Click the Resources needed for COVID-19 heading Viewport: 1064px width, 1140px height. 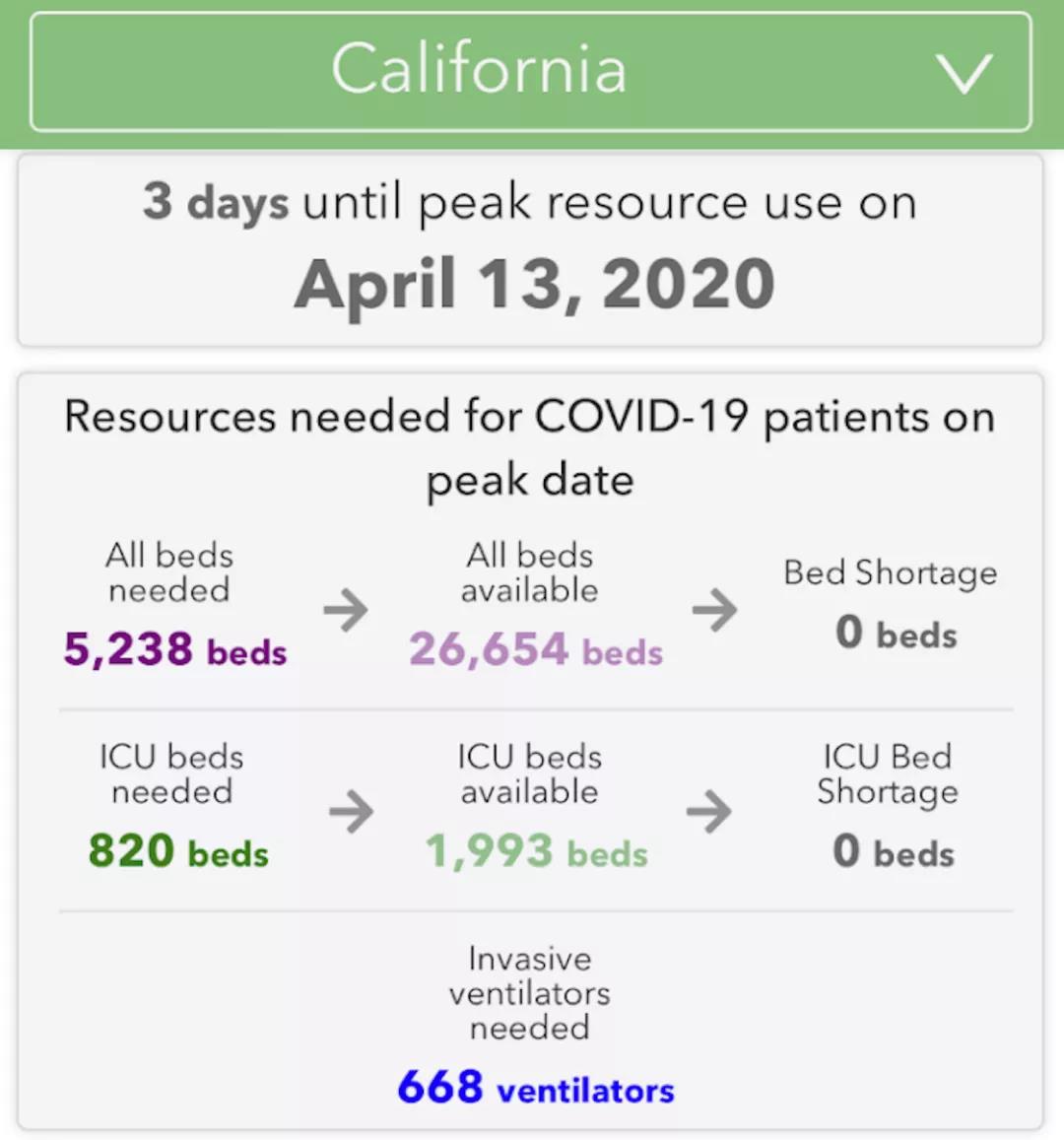click(530, 448)
